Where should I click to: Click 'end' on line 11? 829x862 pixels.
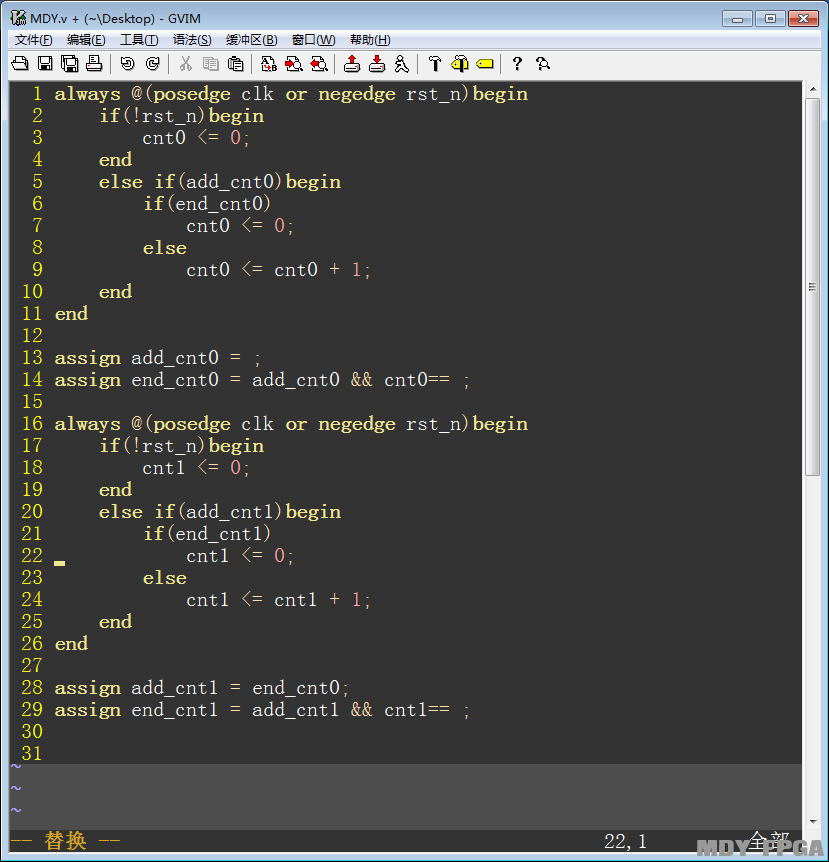pos(71,314)
